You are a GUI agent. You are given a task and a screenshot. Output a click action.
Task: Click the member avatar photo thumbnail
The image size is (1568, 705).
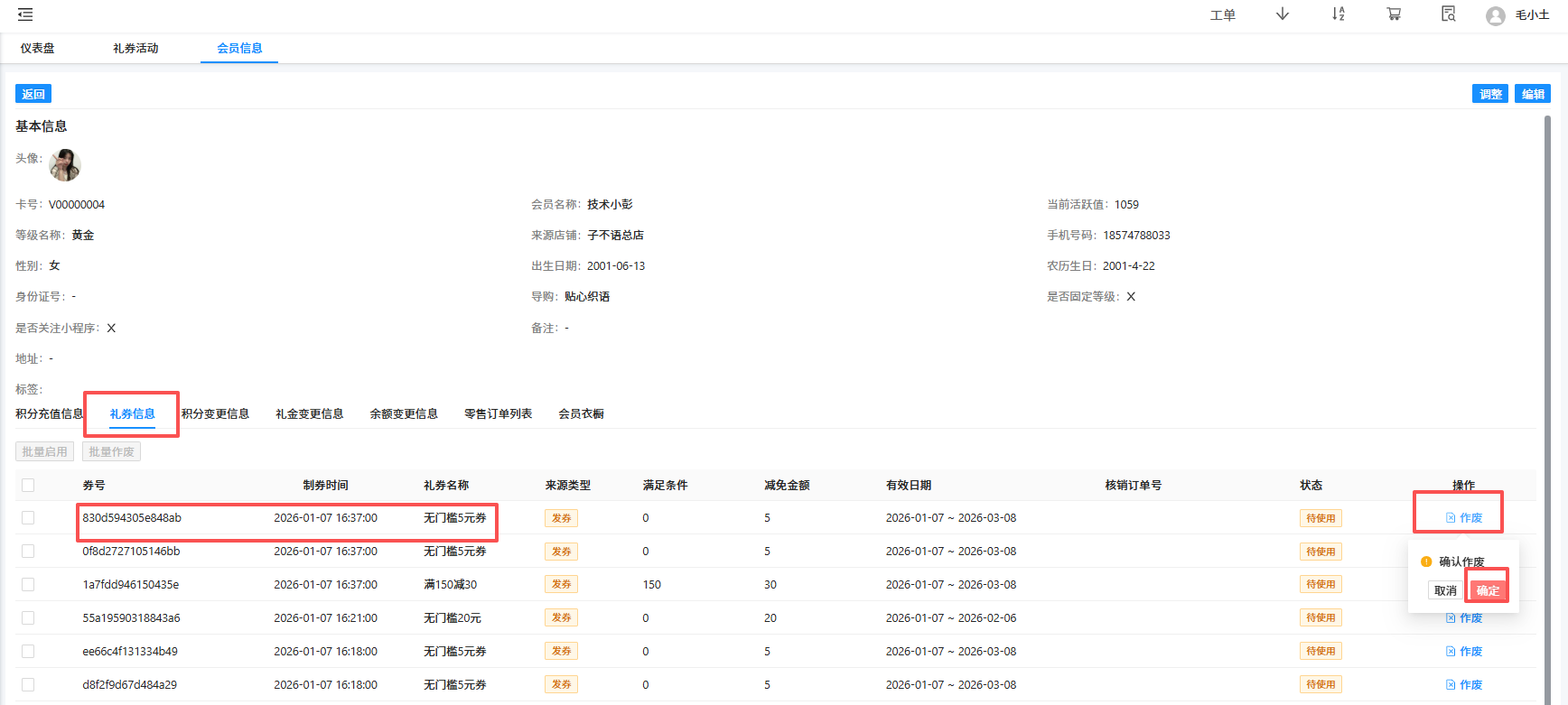click(x=65, y=165)
